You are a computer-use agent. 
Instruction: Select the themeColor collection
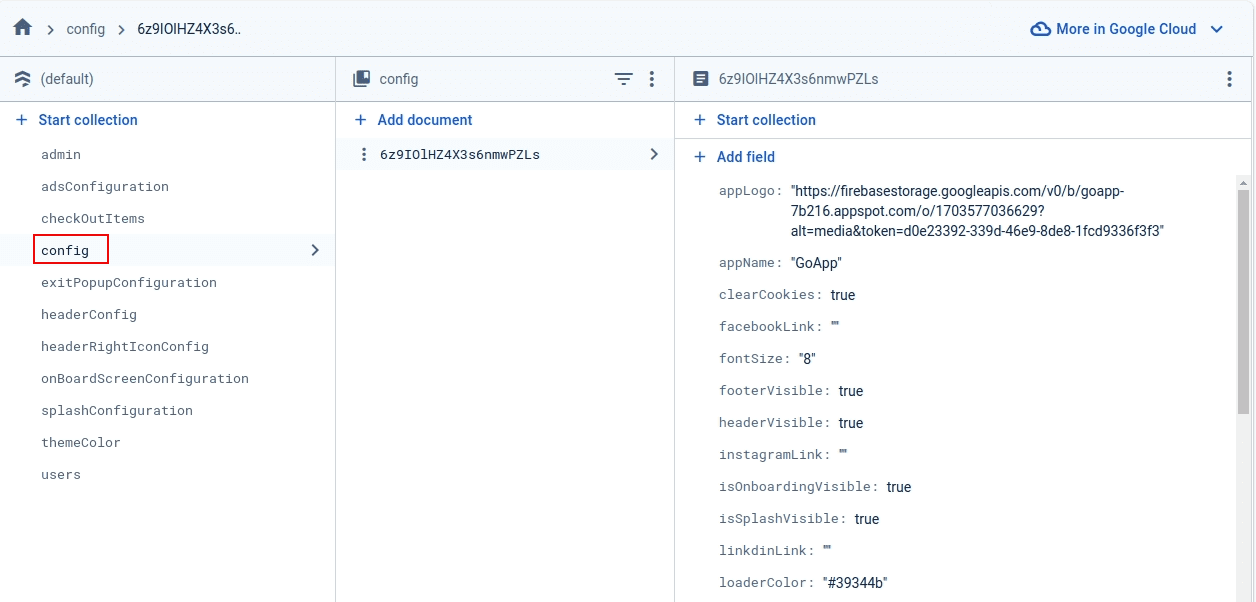coord(80,443)
